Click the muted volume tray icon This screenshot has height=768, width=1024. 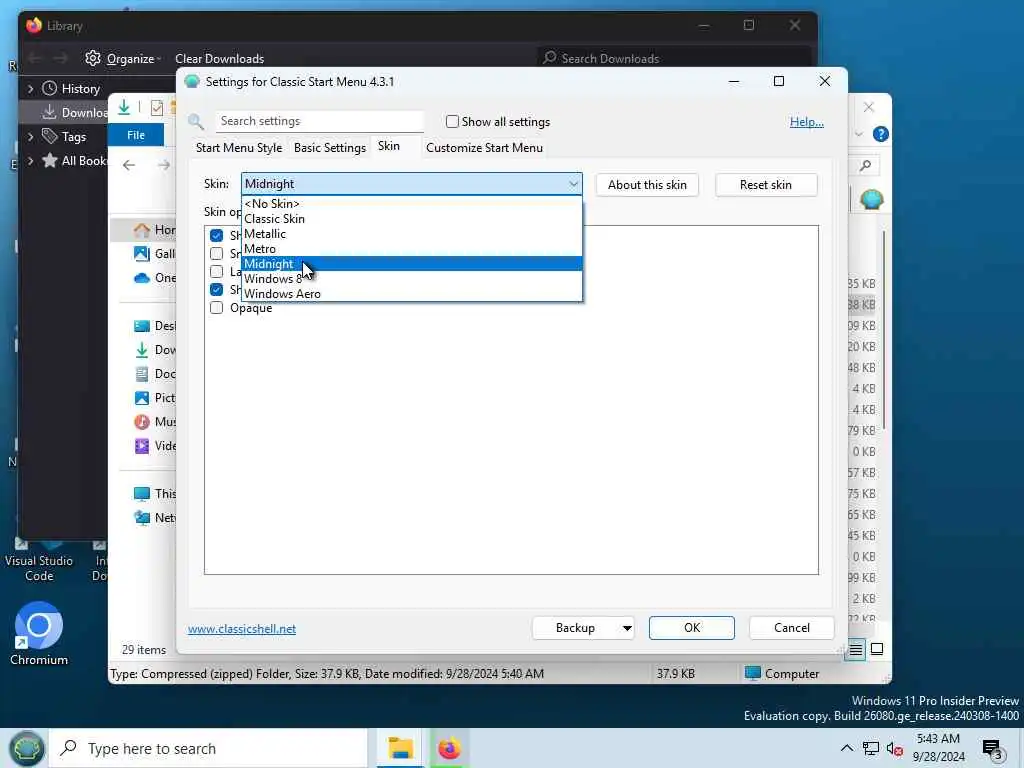(x=894, y=748)
